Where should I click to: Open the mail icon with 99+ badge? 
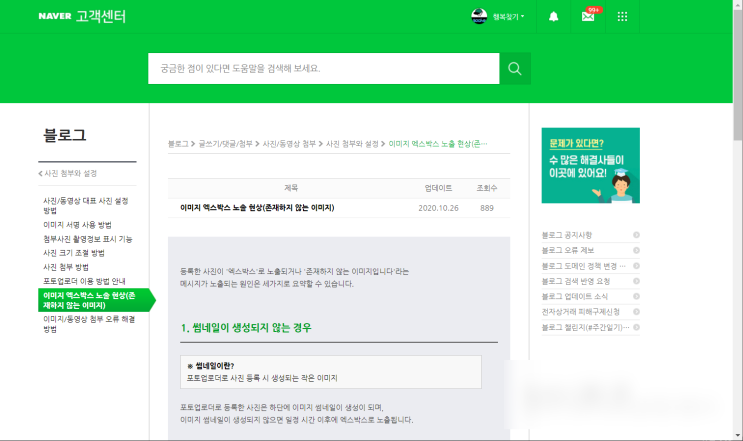point(588,17)
